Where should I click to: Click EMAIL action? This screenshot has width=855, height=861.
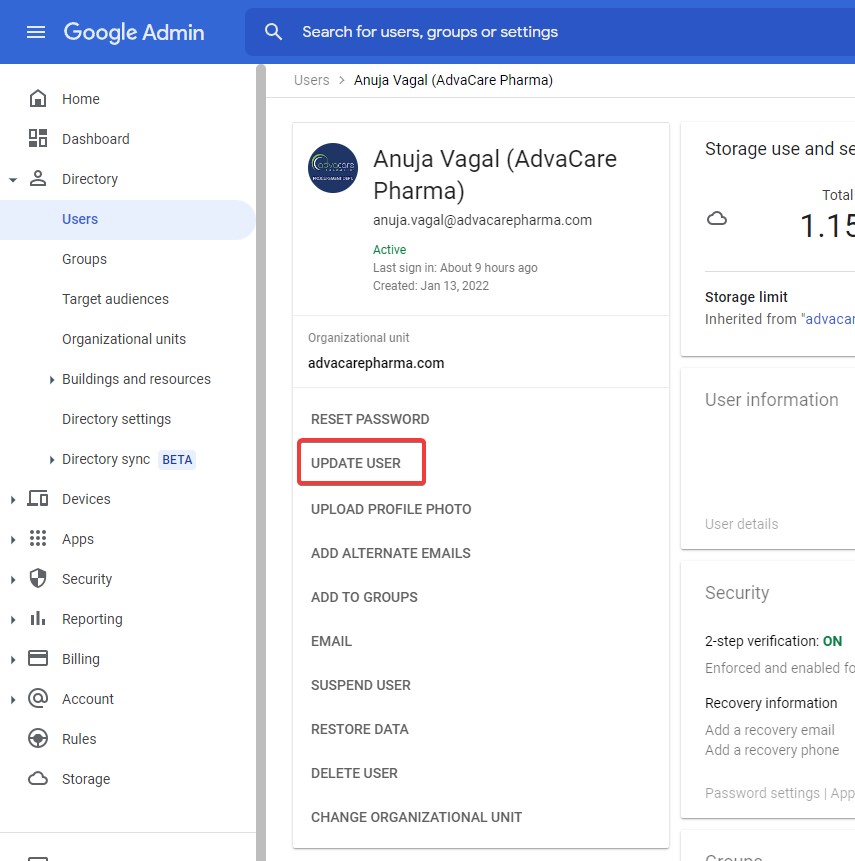coord(331,641)
